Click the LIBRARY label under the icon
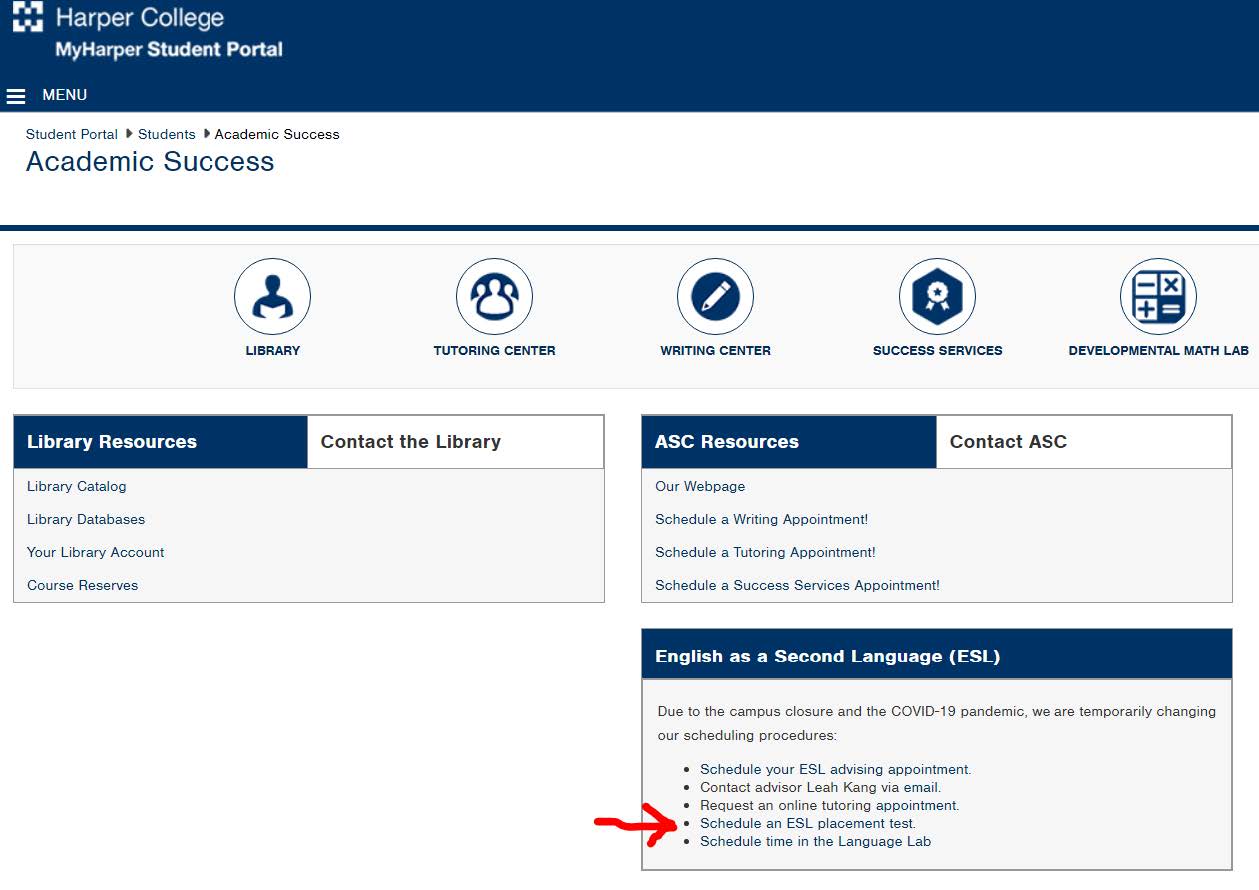 [x=273, y=351]
